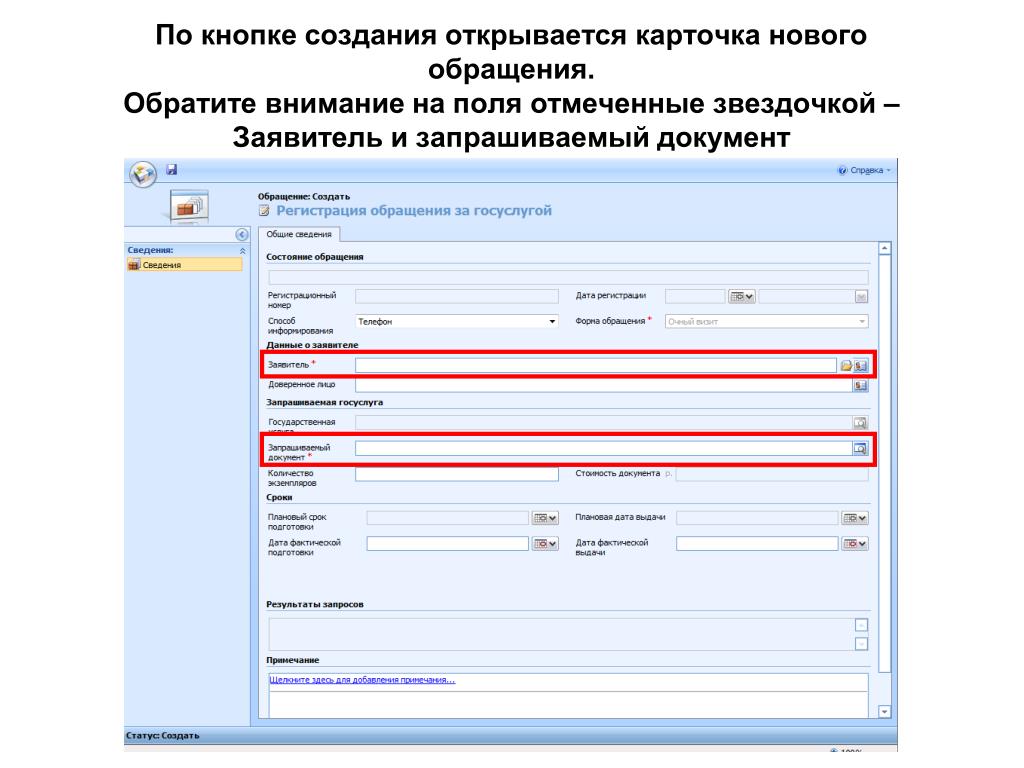
Task: Click the round application orb button
Action: 142,174
